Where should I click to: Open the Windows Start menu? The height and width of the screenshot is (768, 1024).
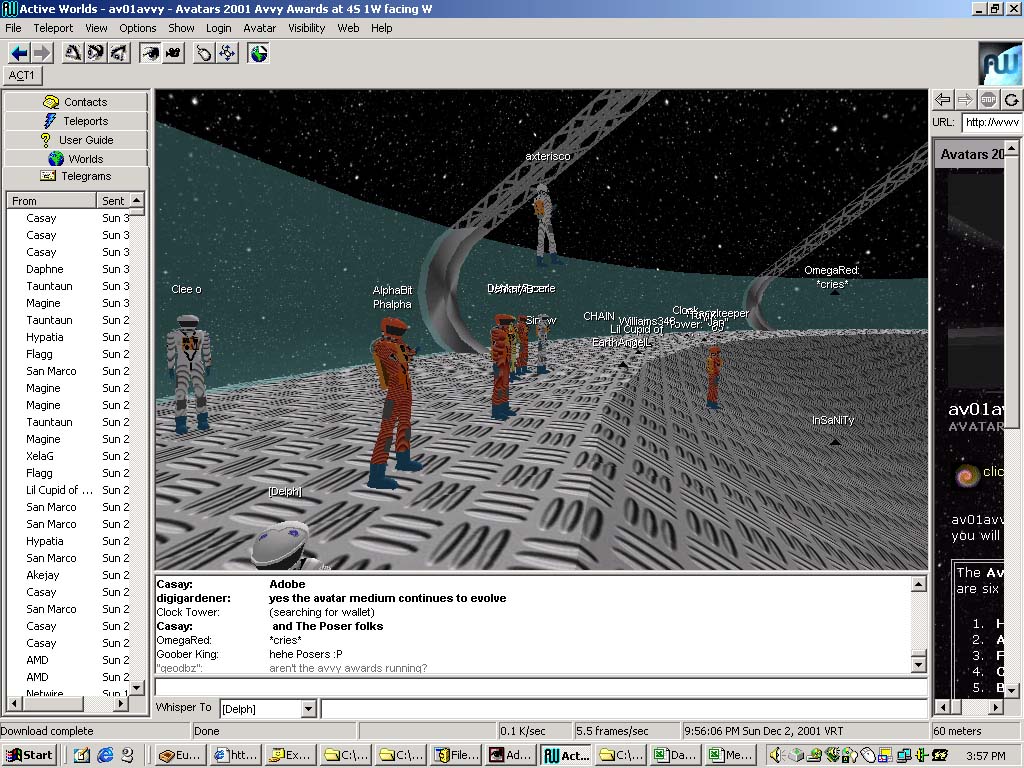(x=29, y=755)
